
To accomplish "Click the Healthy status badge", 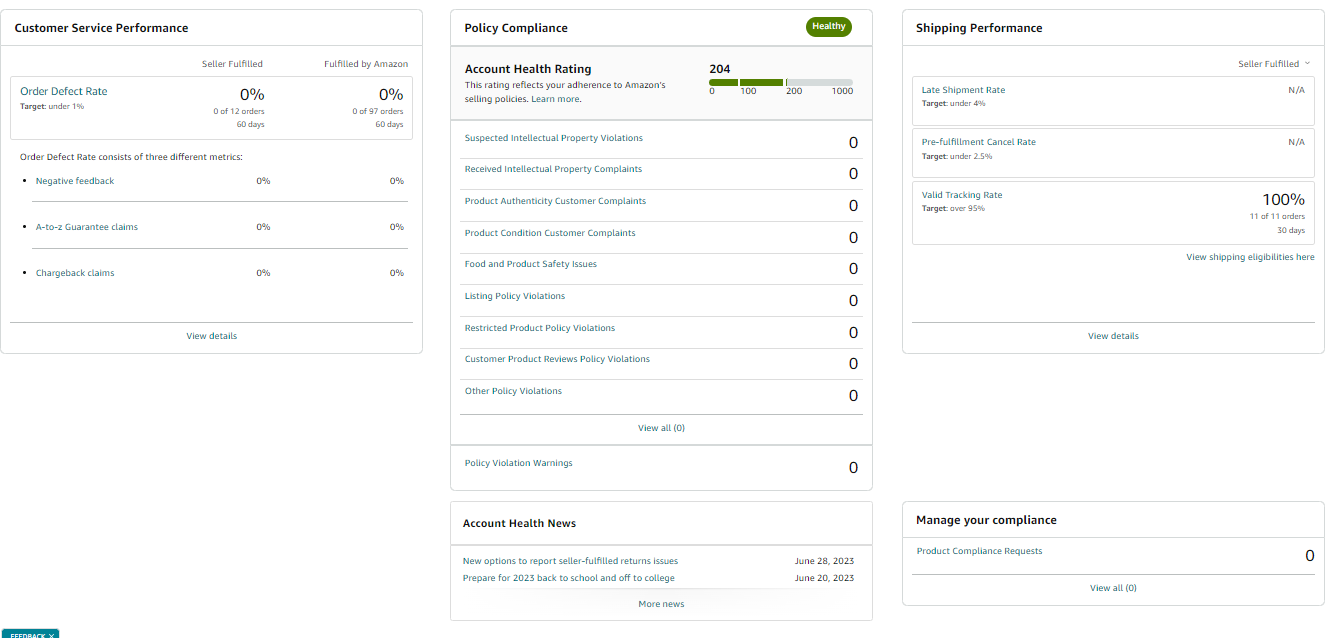I will pos(829,27).
